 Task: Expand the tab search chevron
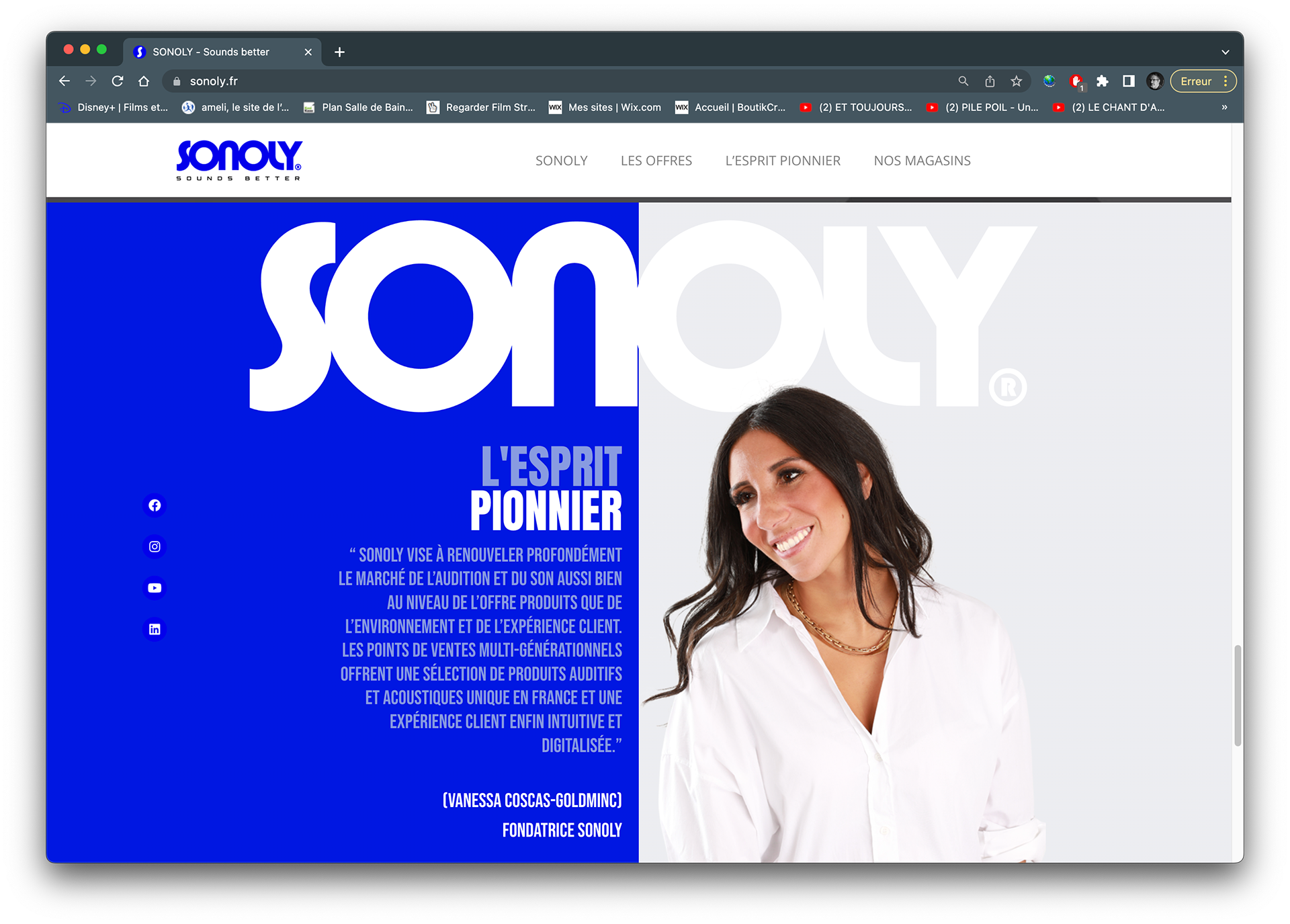coord(1225,52)
